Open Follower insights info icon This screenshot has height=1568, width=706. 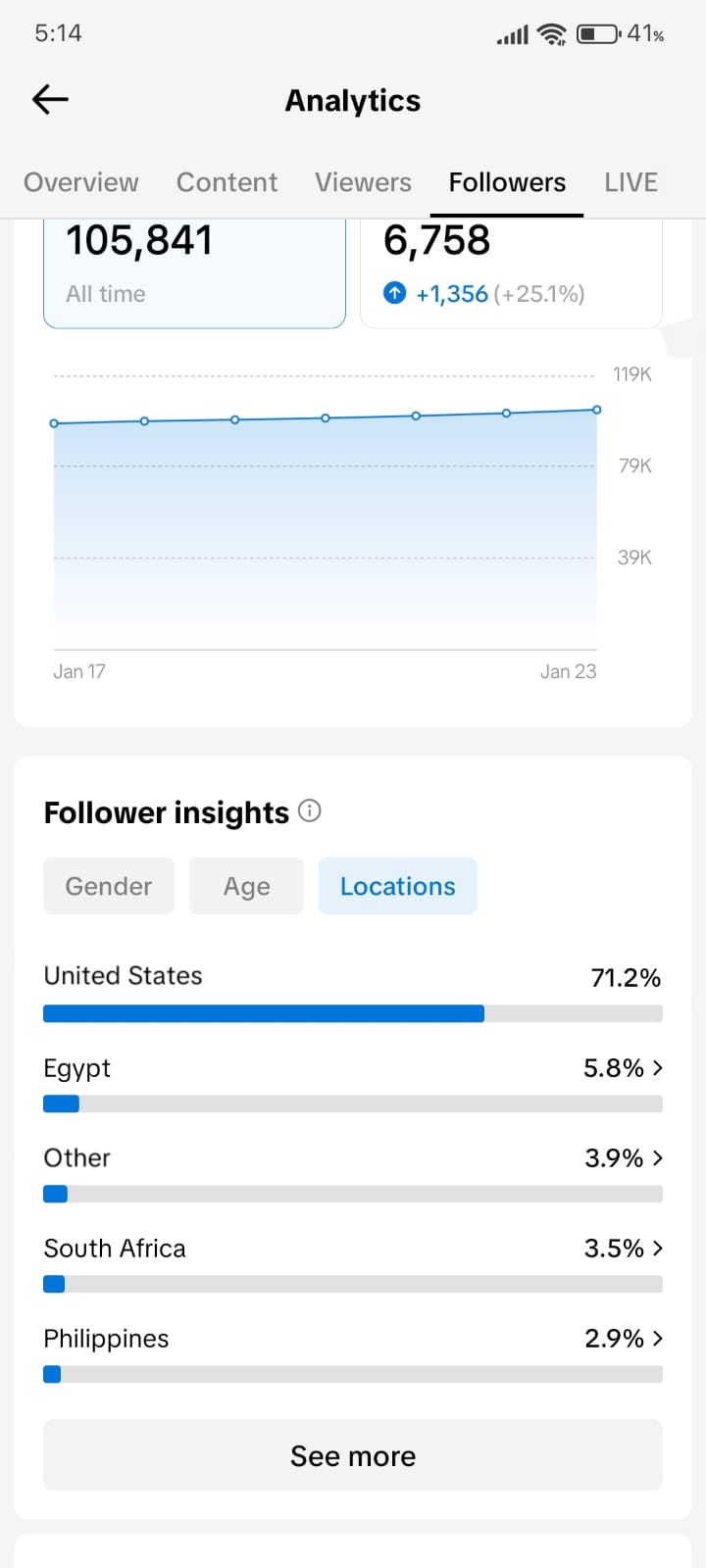310,810
